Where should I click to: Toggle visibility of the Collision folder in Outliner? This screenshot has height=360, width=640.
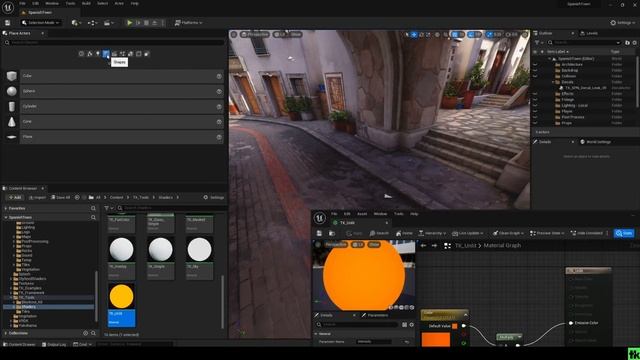(x=535, y=76)
